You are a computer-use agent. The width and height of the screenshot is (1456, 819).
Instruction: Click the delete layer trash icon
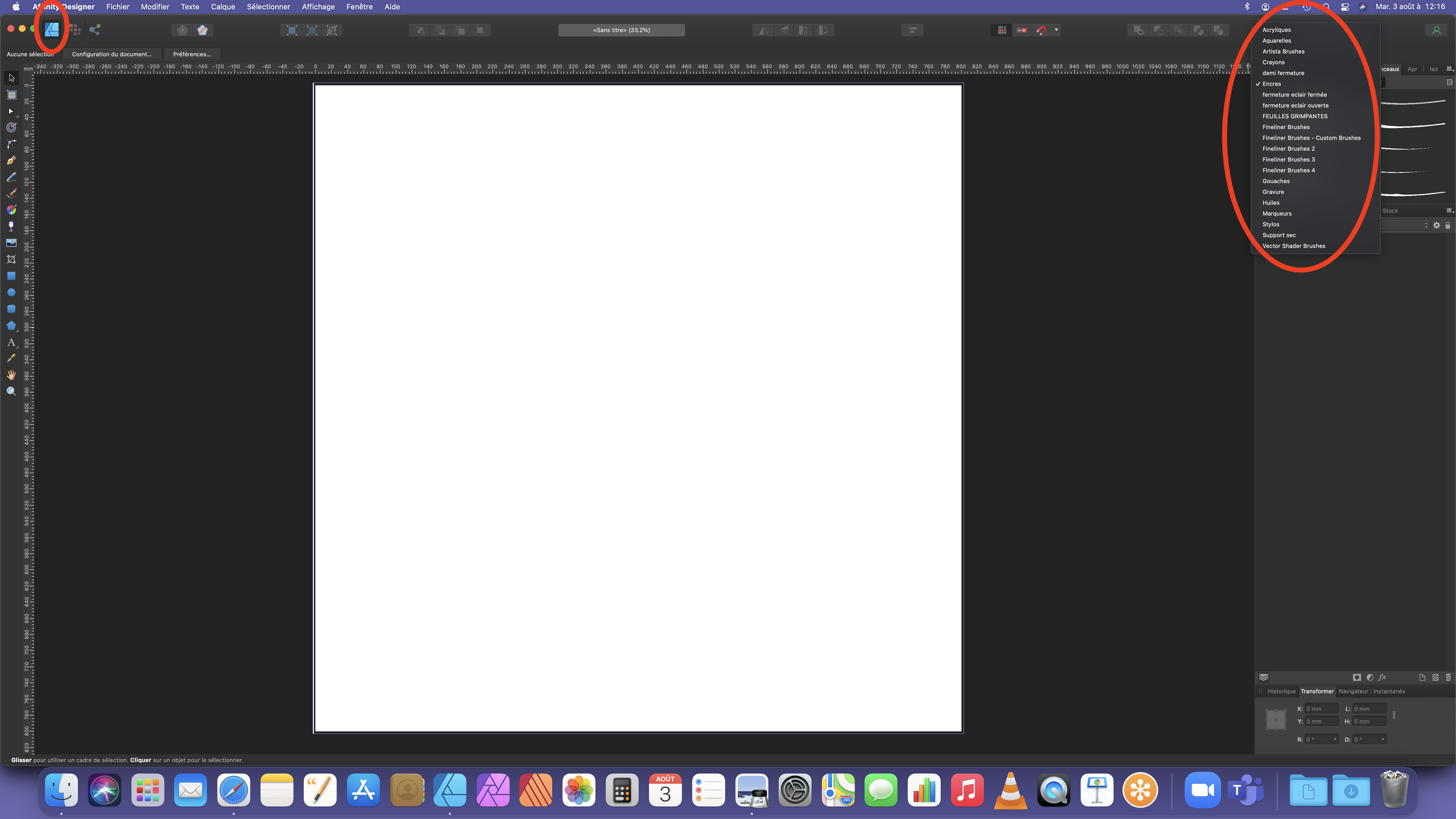[1448, 677]
